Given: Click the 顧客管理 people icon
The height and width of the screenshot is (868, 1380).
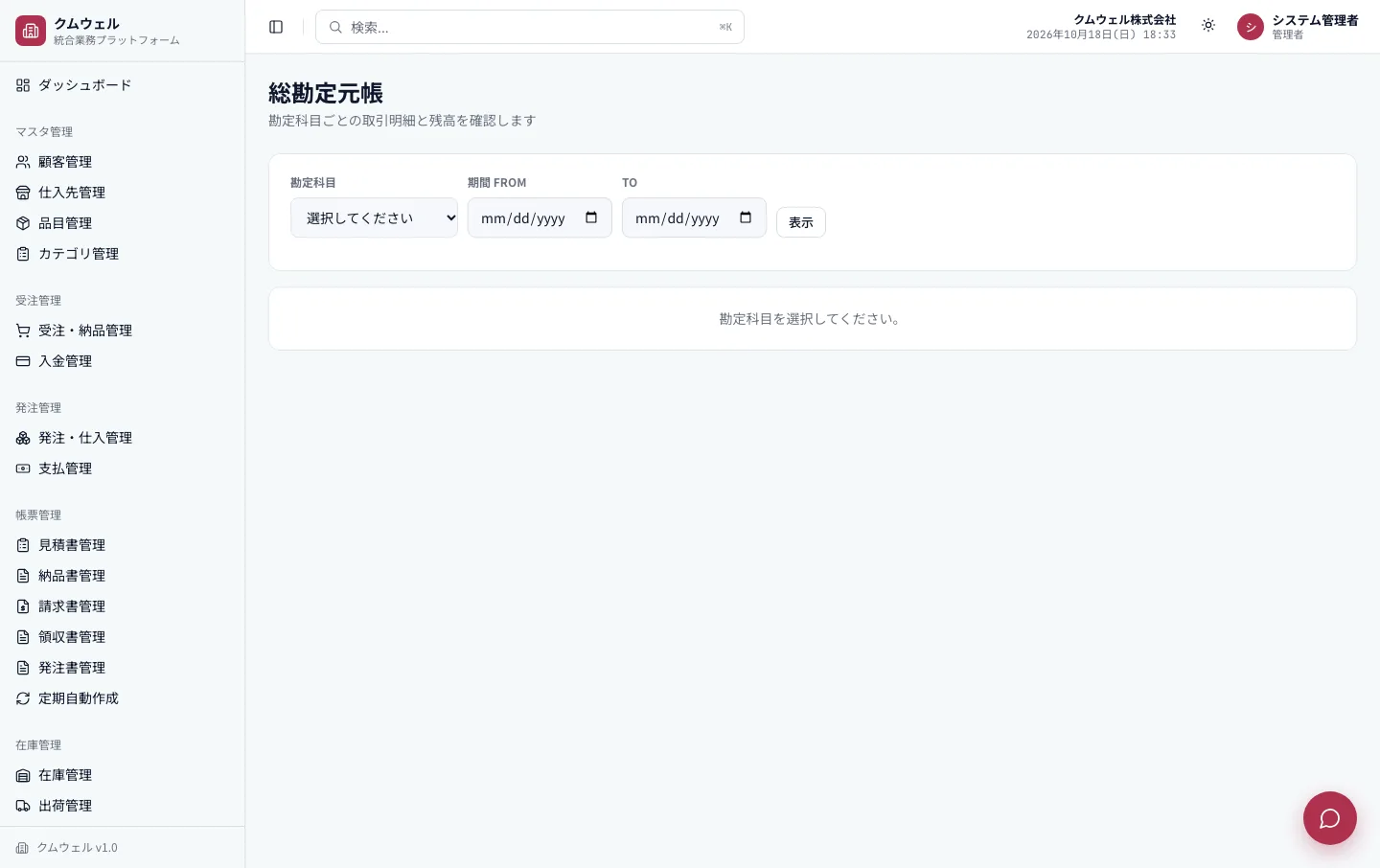Looking at the screenshot, I should pyautogui.click(x=23, y=162).
